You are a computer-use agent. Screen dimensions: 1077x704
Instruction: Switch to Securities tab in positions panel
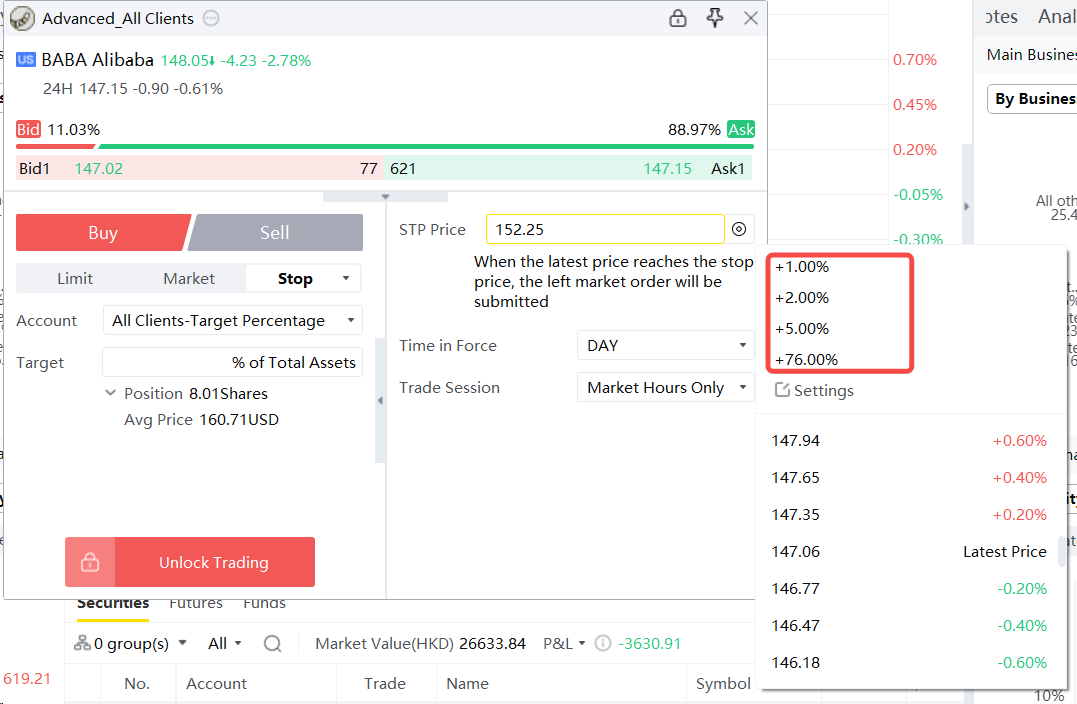113,604
